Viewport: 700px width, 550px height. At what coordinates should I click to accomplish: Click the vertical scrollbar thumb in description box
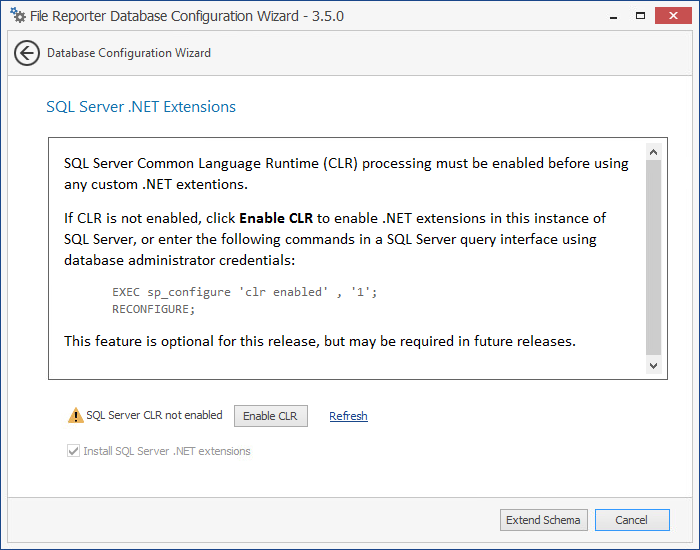point(653,258)
